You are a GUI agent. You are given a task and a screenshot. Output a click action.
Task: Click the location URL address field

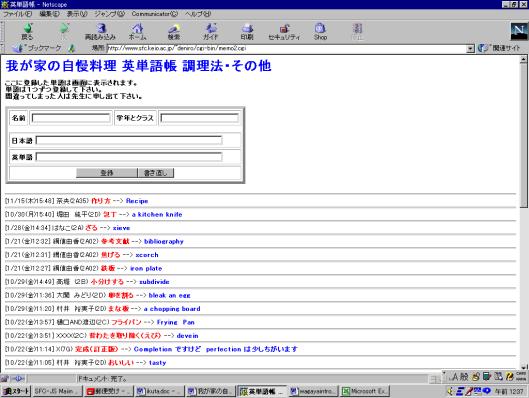pos(286,49)
